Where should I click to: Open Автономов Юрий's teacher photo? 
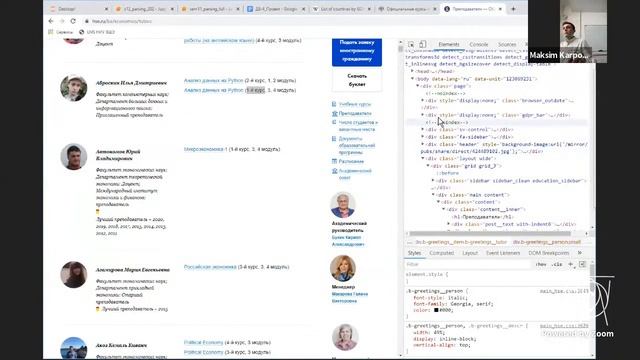[73, 156]
